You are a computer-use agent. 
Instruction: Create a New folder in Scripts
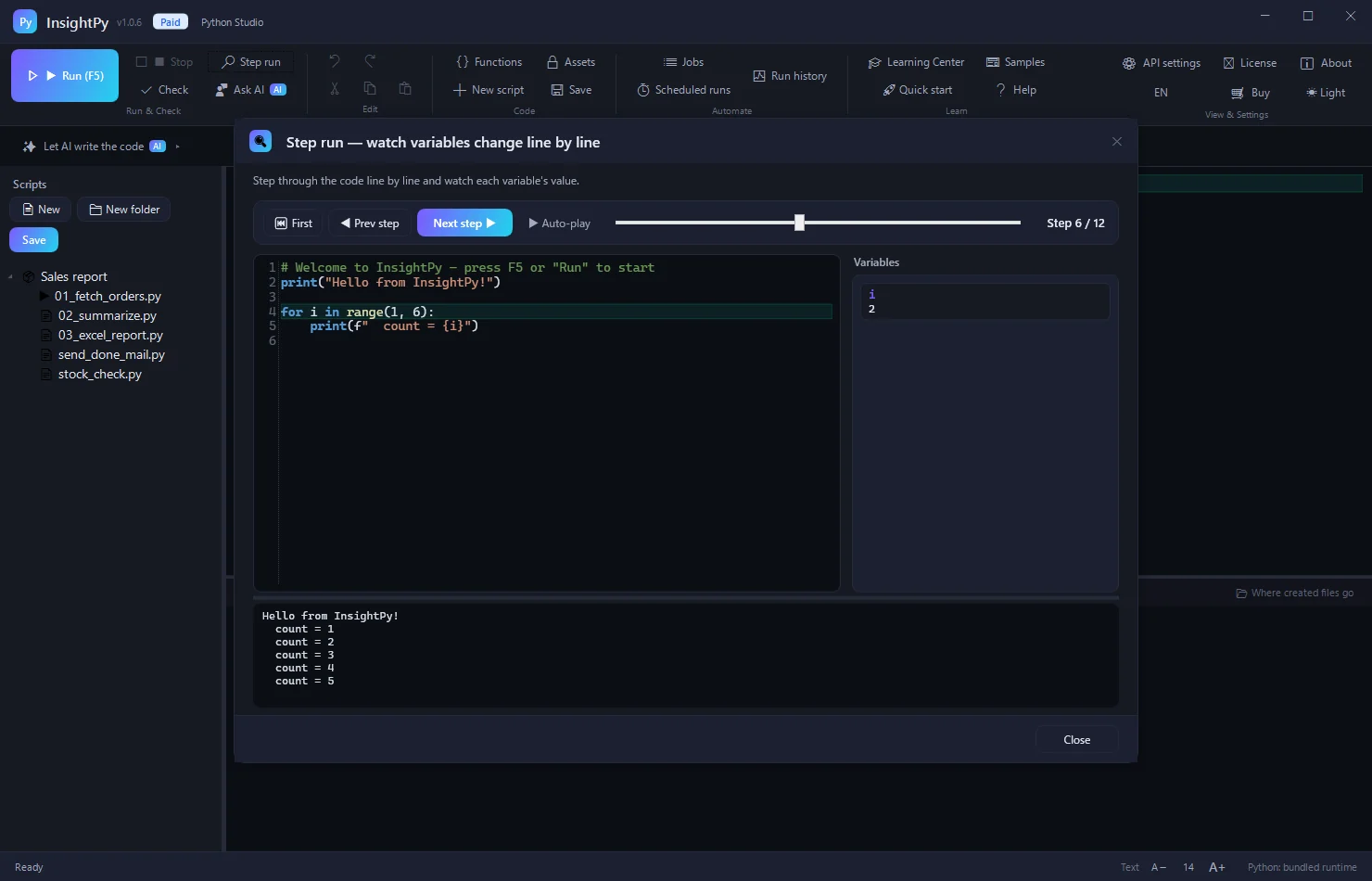click(x=123, y=210)
